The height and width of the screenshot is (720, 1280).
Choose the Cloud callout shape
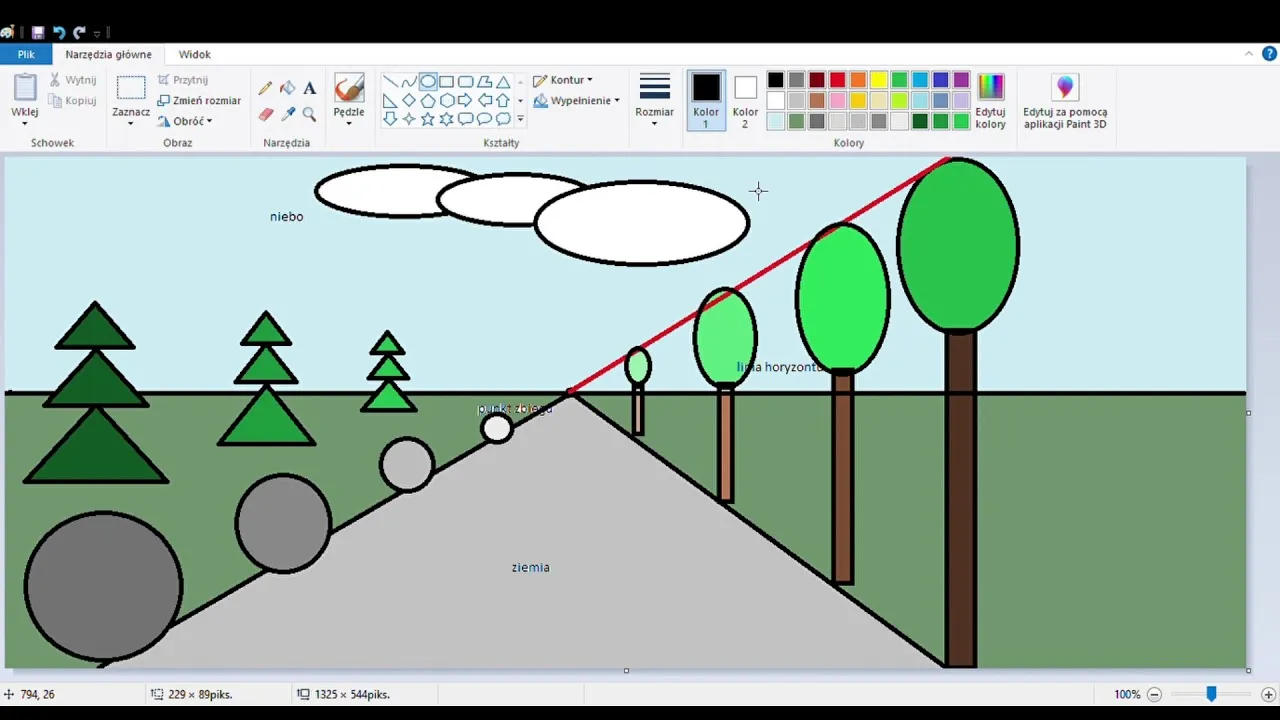click(504, 119)
